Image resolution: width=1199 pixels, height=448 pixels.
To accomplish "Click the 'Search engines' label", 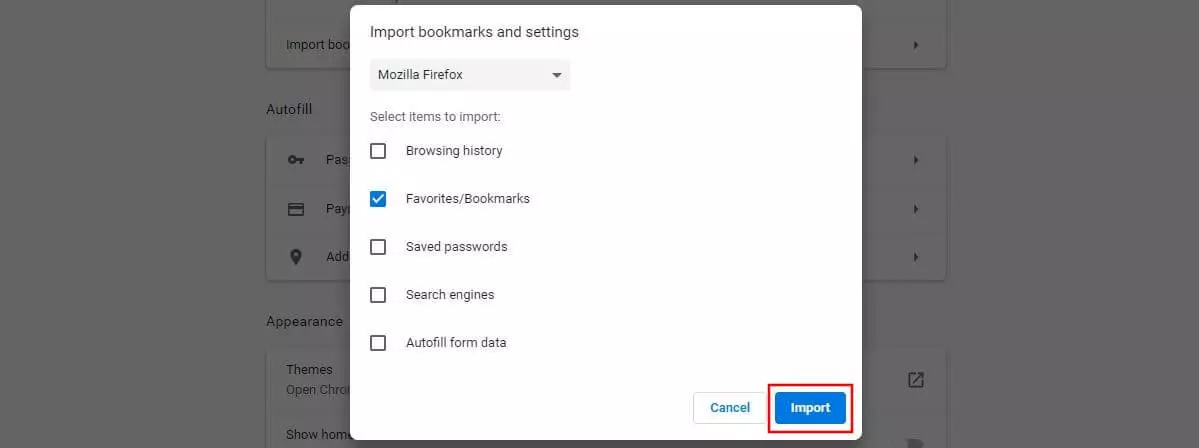I will [450, 295].
